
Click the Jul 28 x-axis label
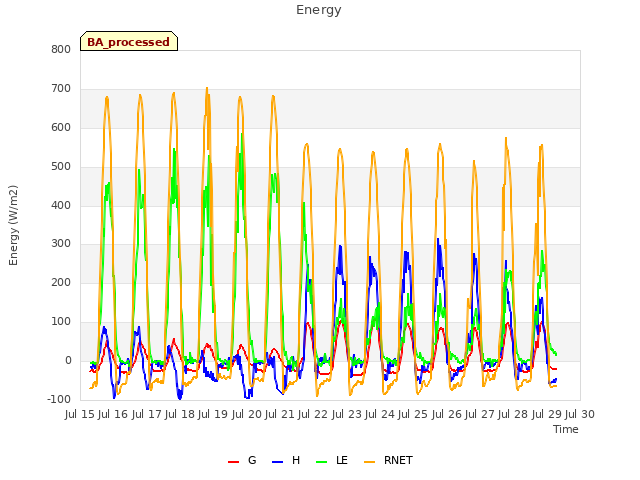[513, 414]
